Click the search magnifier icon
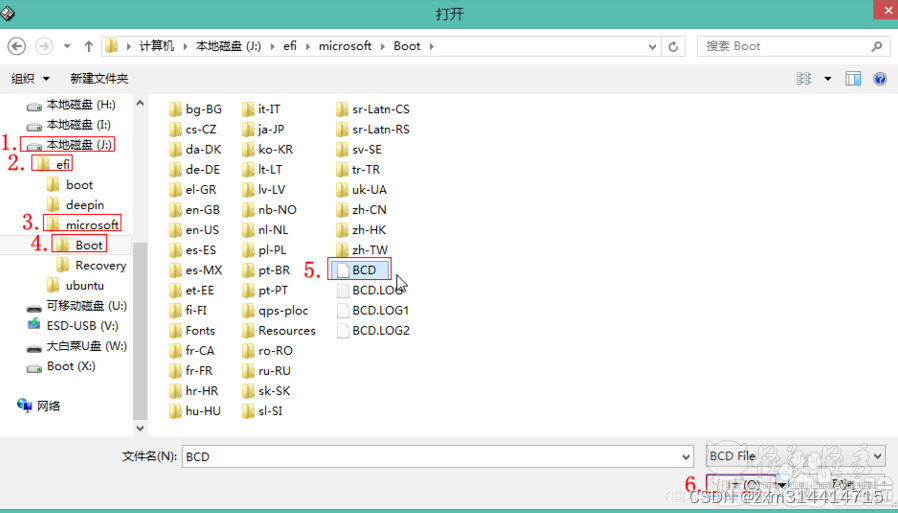 tap(876, 46)
